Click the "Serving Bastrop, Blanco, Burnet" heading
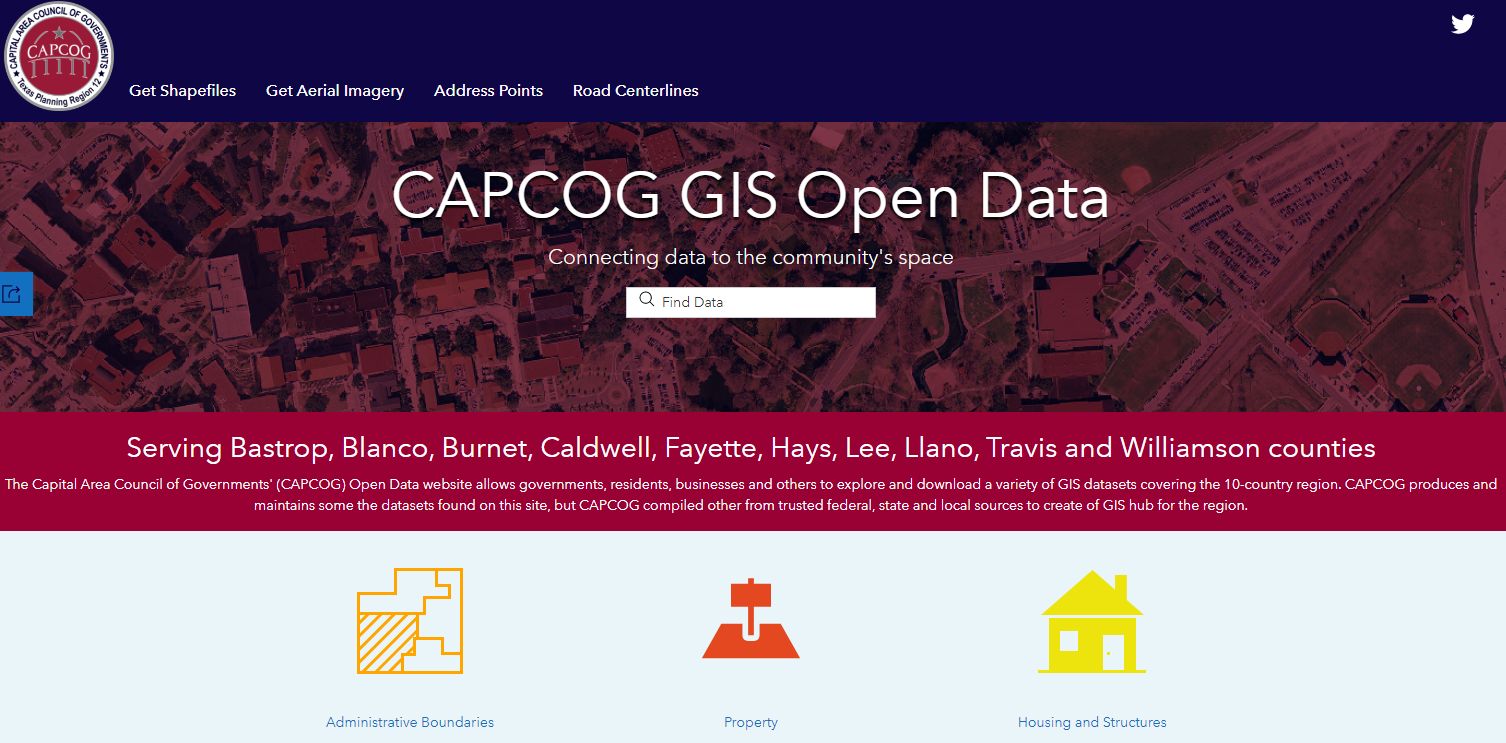Screen dimensions: 1506x743 pos(751,447)
